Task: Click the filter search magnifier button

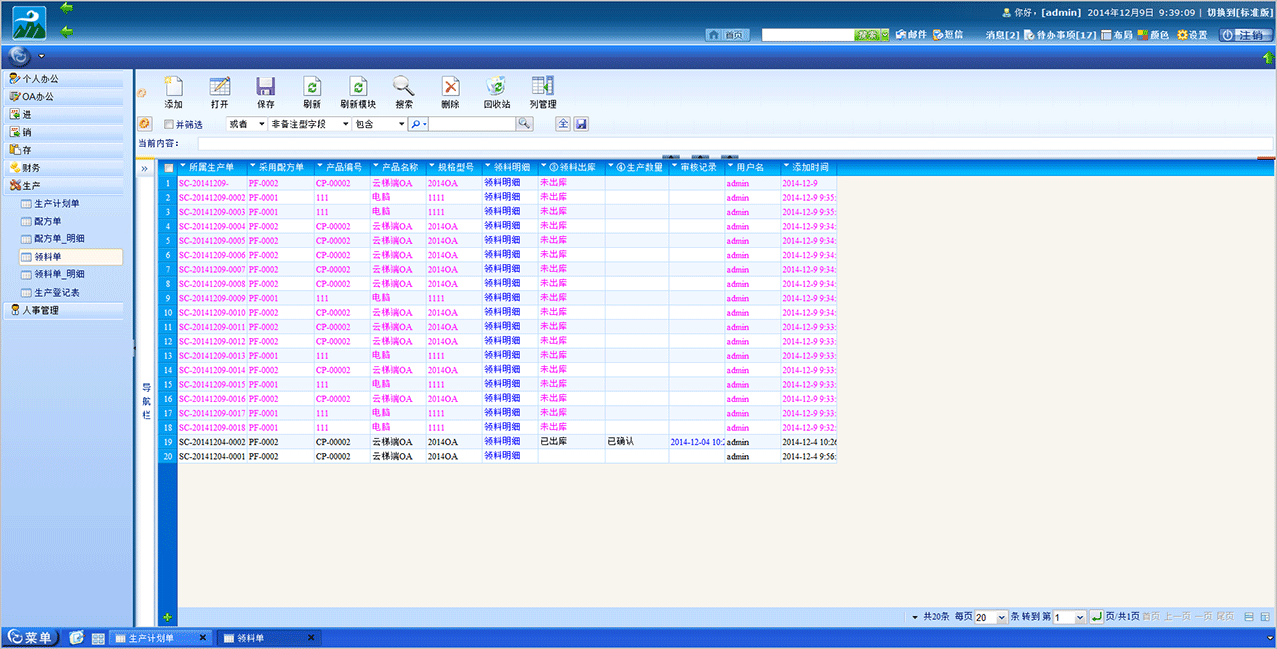Action: [x=524, y=124]
